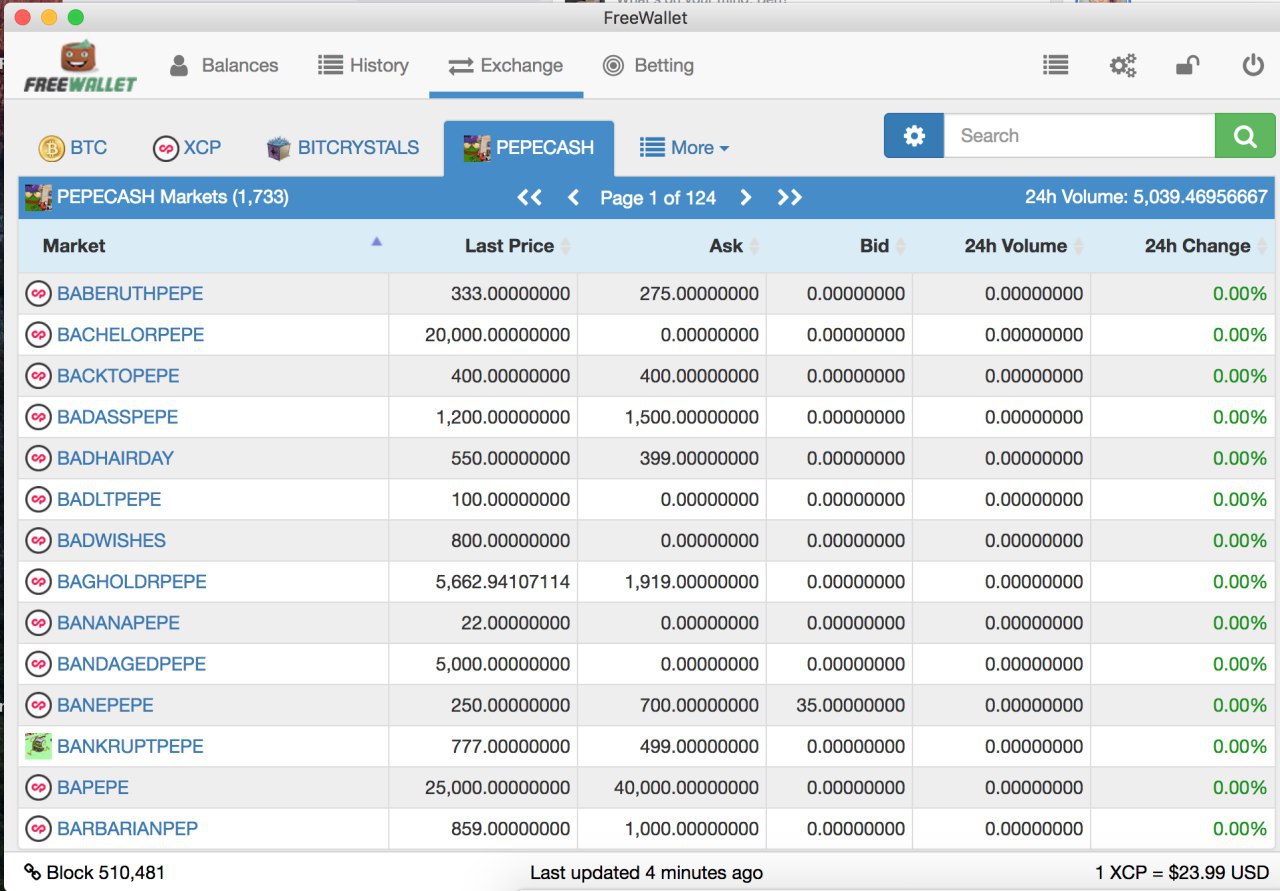Switch to the Exchange tab
1280x891 pixels.
(506, 65)
